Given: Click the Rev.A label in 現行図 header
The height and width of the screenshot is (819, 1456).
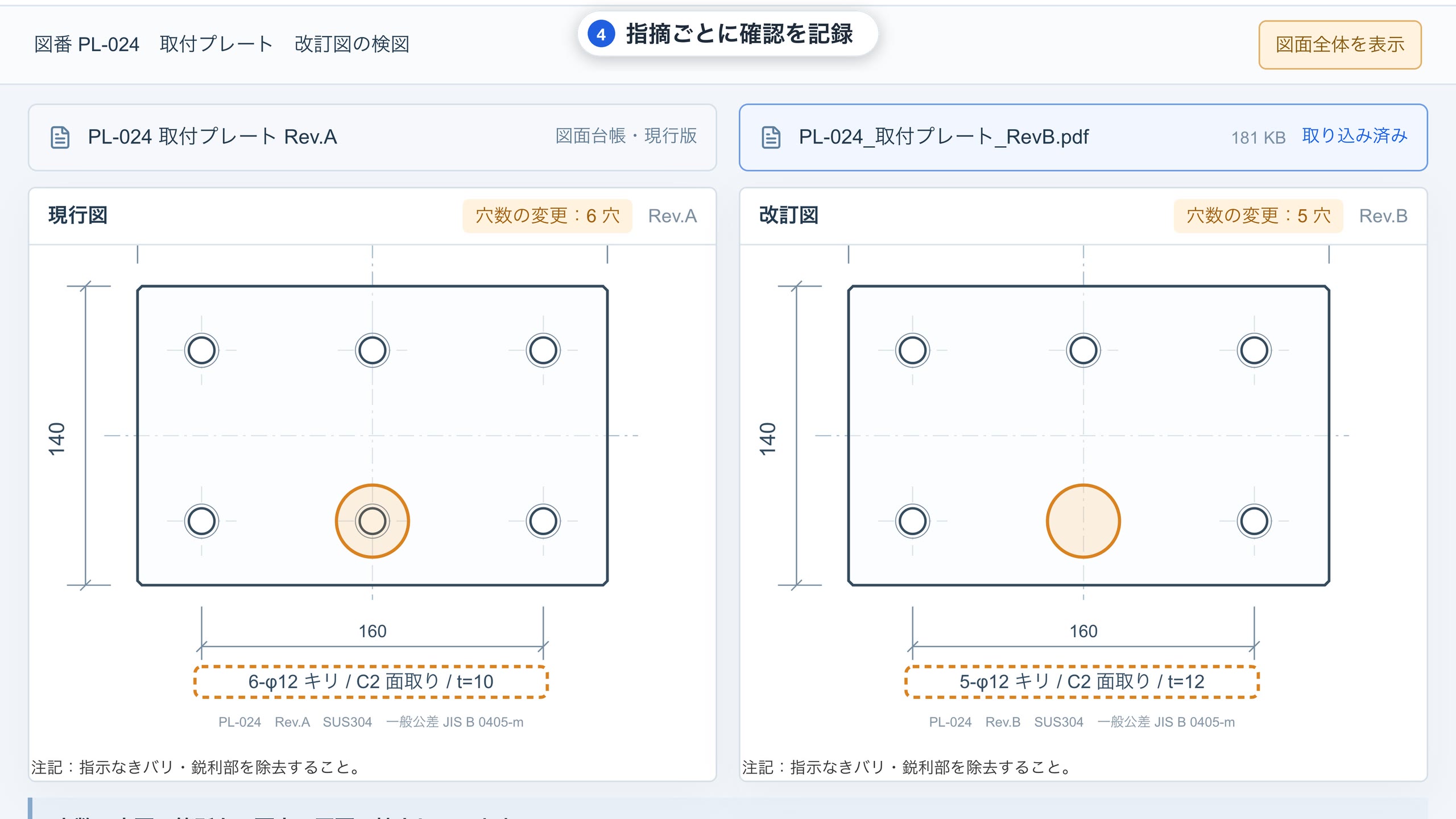Looking at the screenshot, I should pos(672,216).
